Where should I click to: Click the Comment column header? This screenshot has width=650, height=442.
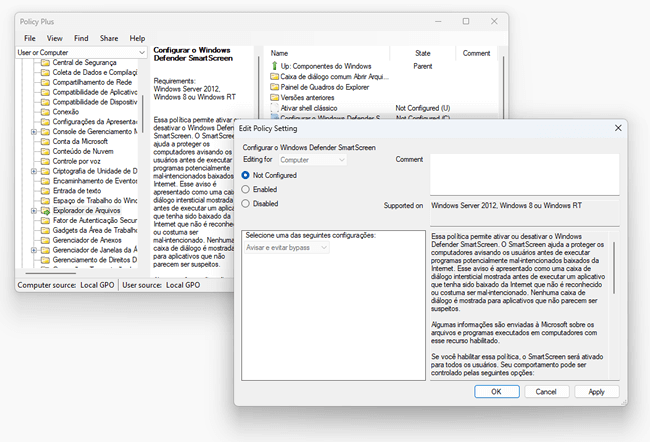[x=477, y=53]
